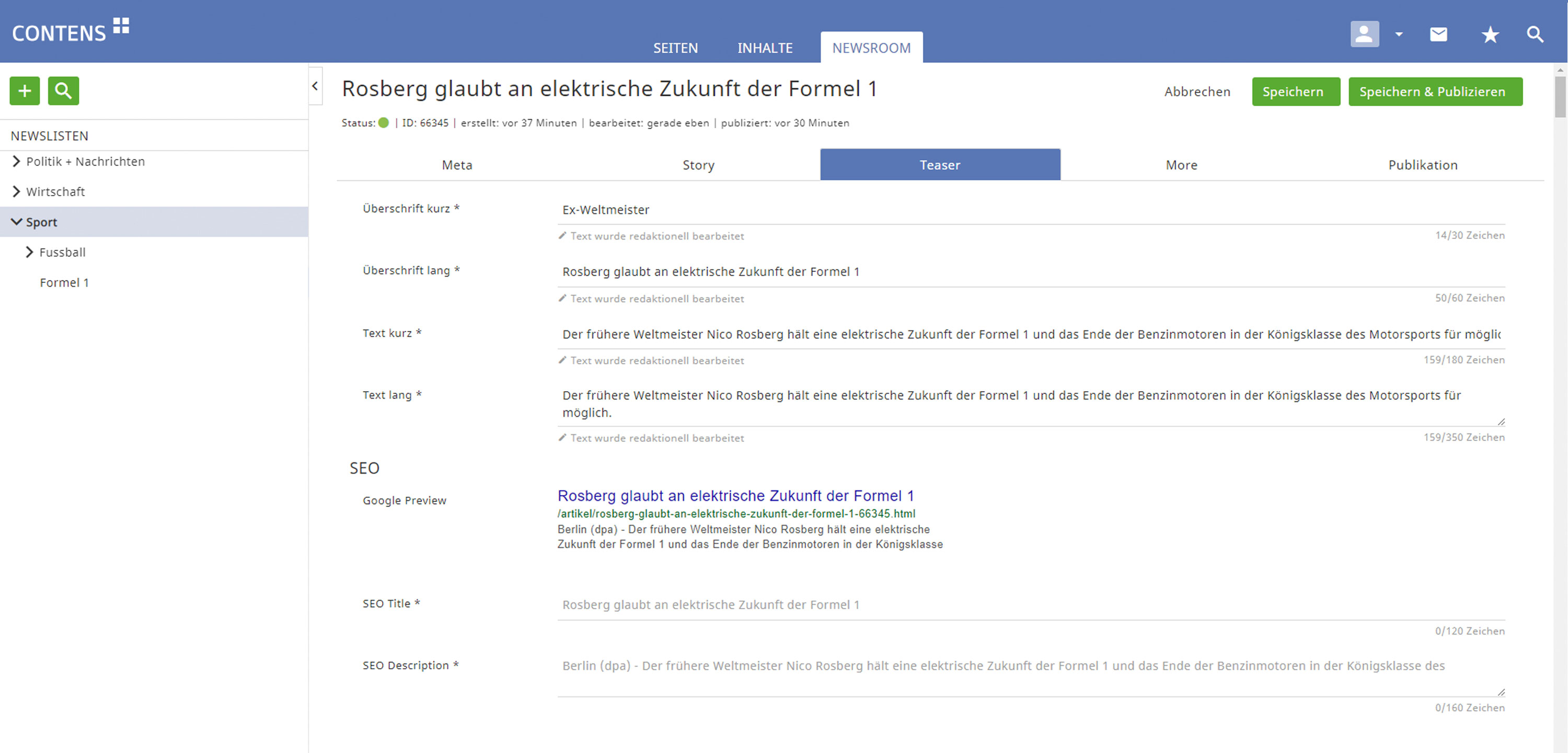Expand the Fußball category in sidebar

pos(29,252)
